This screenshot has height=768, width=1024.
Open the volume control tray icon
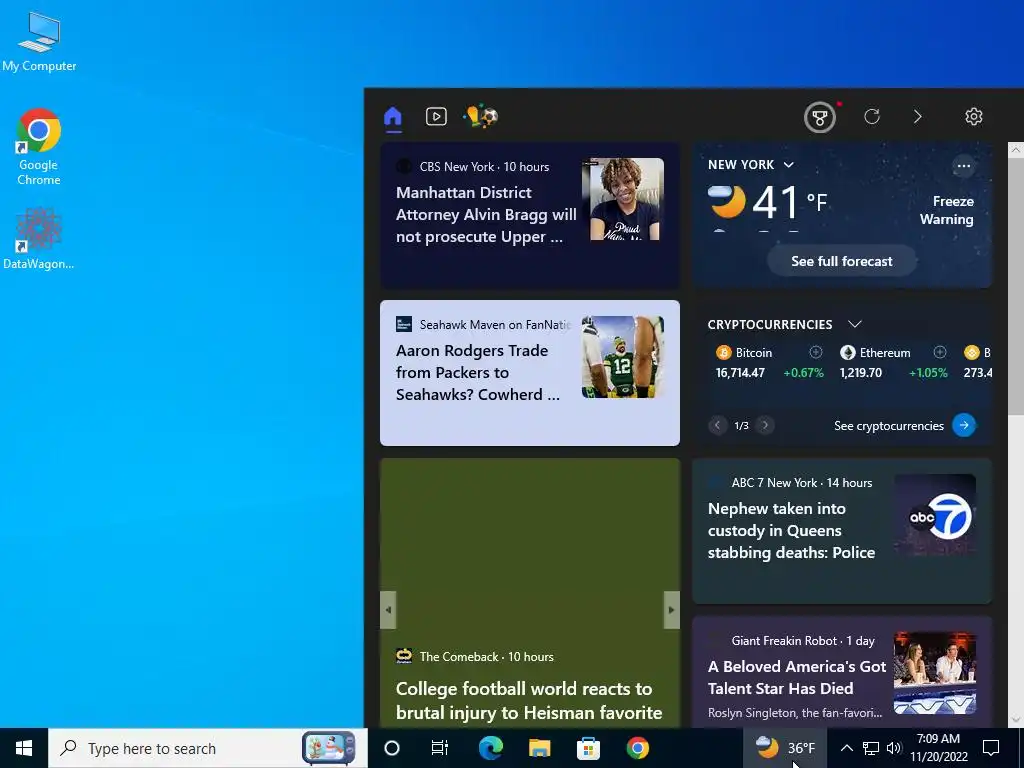(x=894, y=748)
